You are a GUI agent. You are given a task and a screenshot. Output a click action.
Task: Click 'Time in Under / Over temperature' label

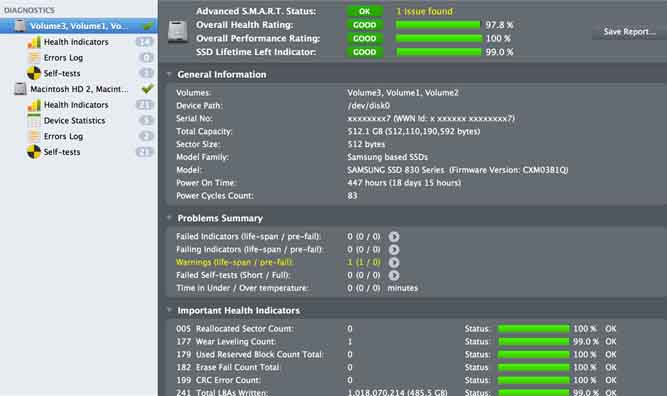point(242,288)
